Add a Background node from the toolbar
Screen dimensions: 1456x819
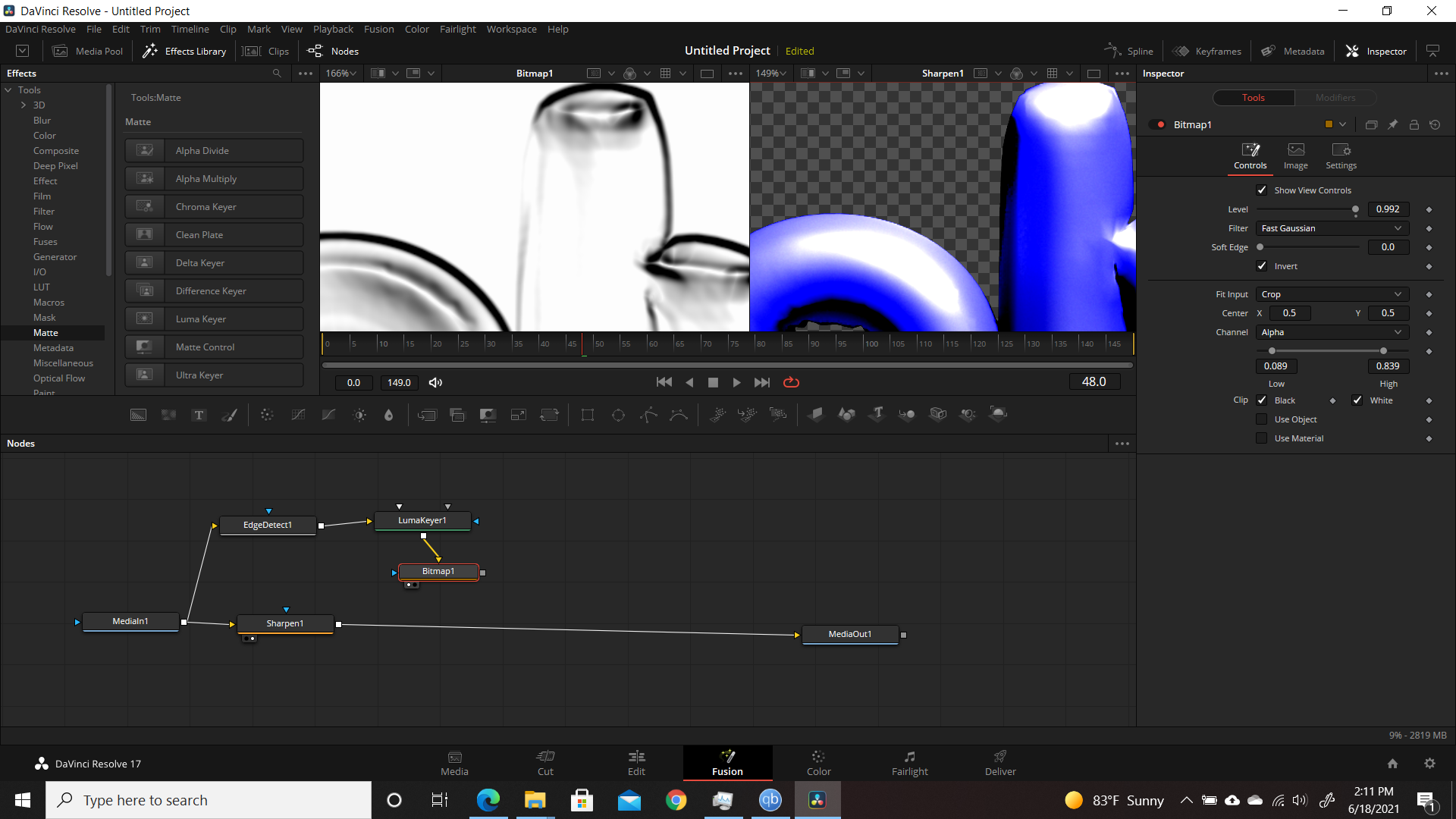click(x=138, y=415)
